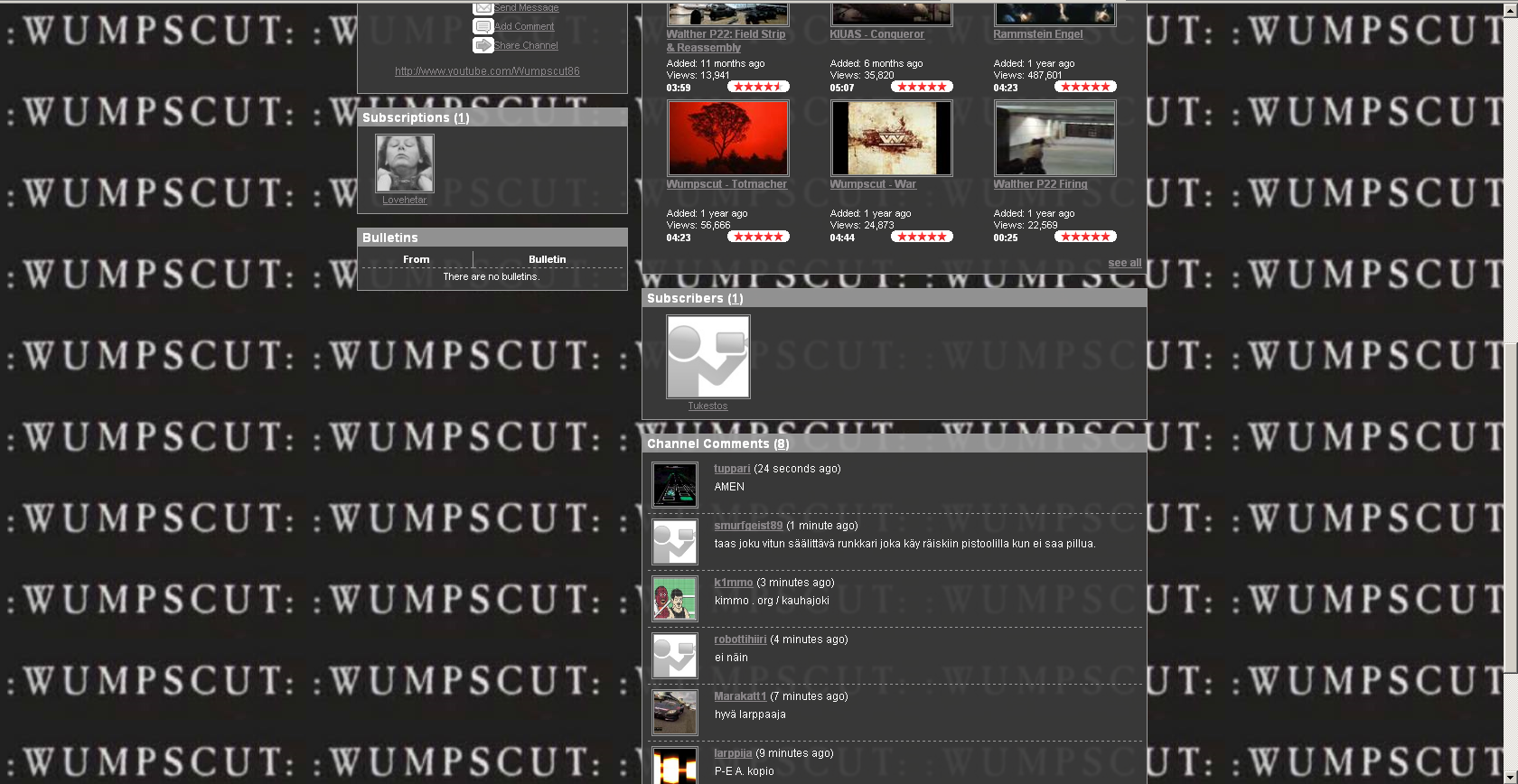Click the page's vertical scrollbar
The image size is (1518, 784).
[x=1512, y=506]
